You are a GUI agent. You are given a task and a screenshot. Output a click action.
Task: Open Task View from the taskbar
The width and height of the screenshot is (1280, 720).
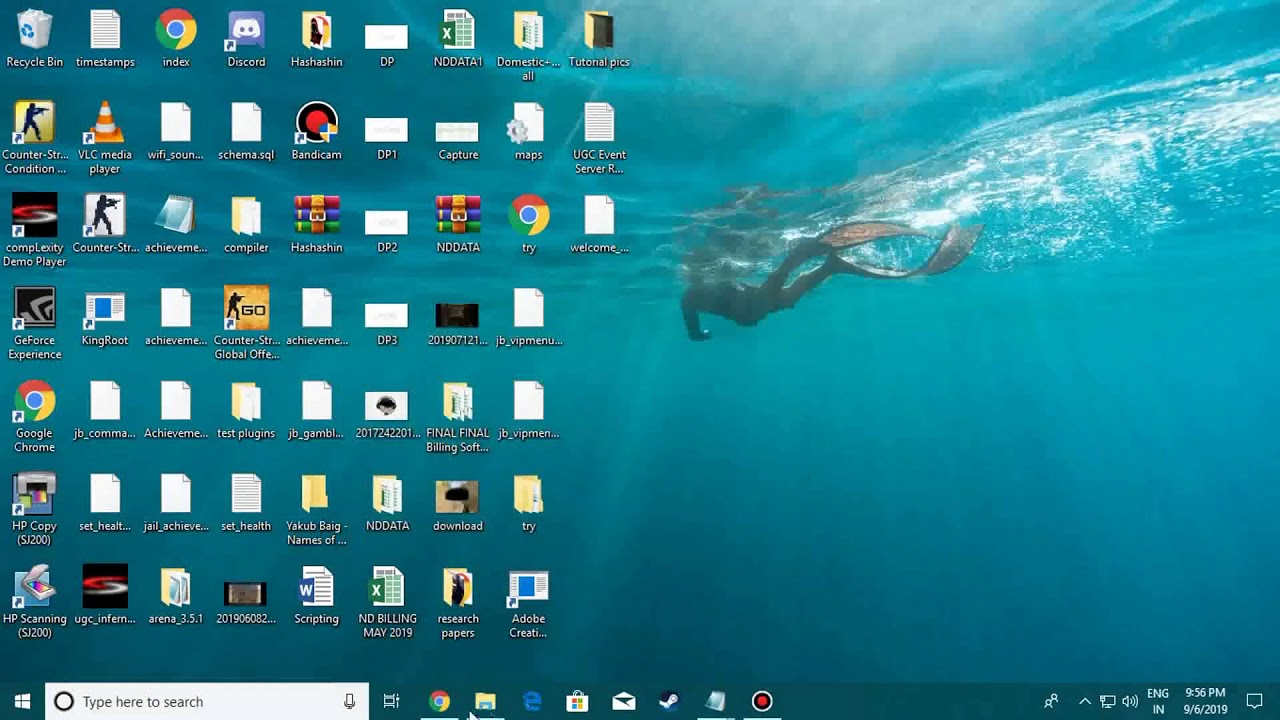click(392, 701)
